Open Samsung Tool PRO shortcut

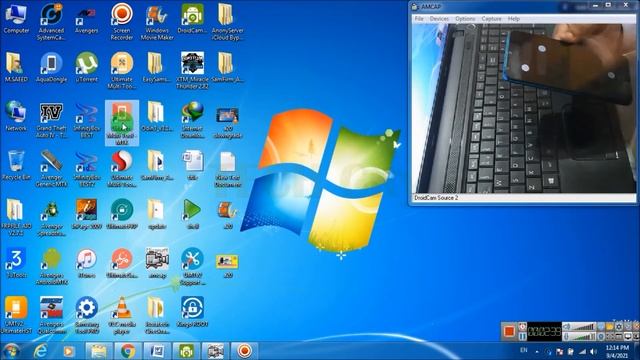(87, 316)
